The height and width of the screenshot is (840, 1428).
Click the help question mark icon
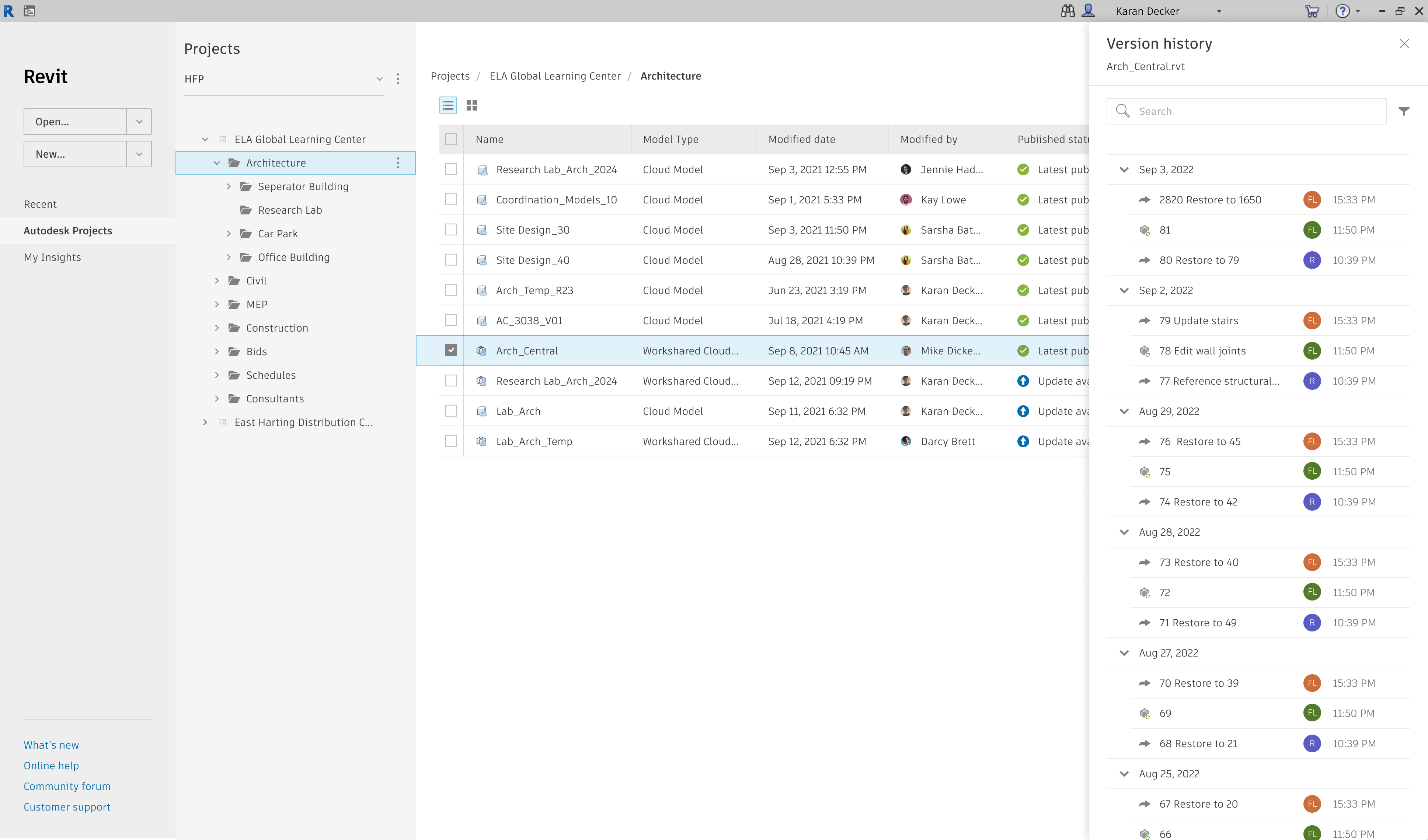pyautogui.click(x=1342, y=11)
